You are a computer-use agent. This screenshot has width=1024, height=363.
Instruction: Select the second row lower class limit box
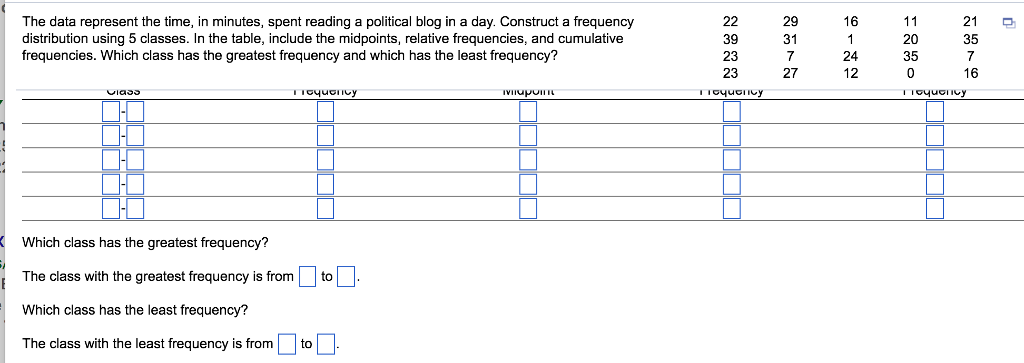pyautogui.click(x=111, y=136)
